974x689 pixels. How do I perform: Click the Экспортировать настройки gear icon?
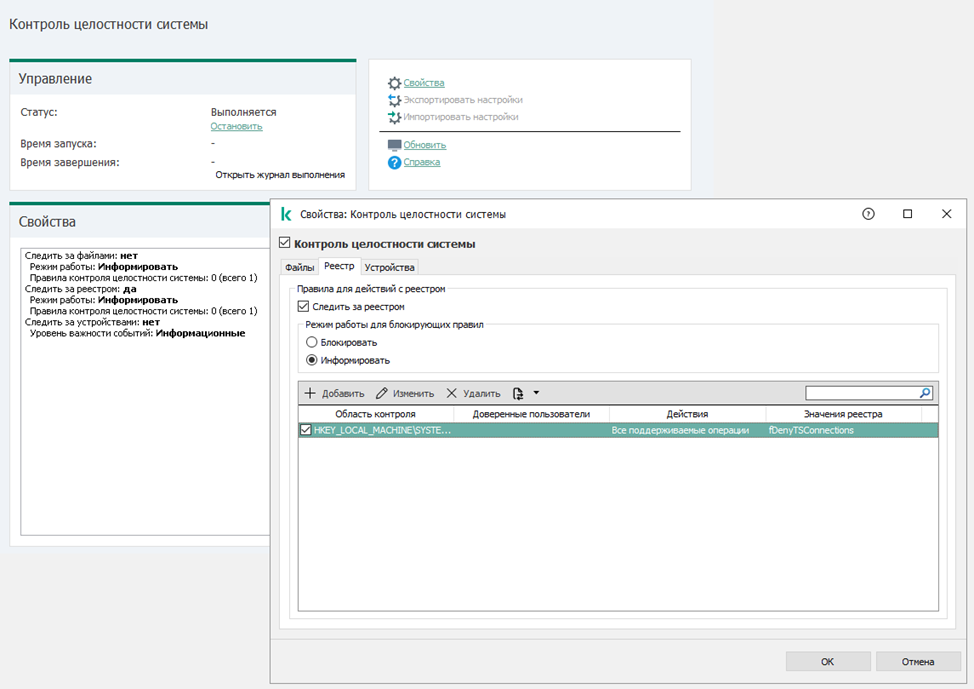394,100
